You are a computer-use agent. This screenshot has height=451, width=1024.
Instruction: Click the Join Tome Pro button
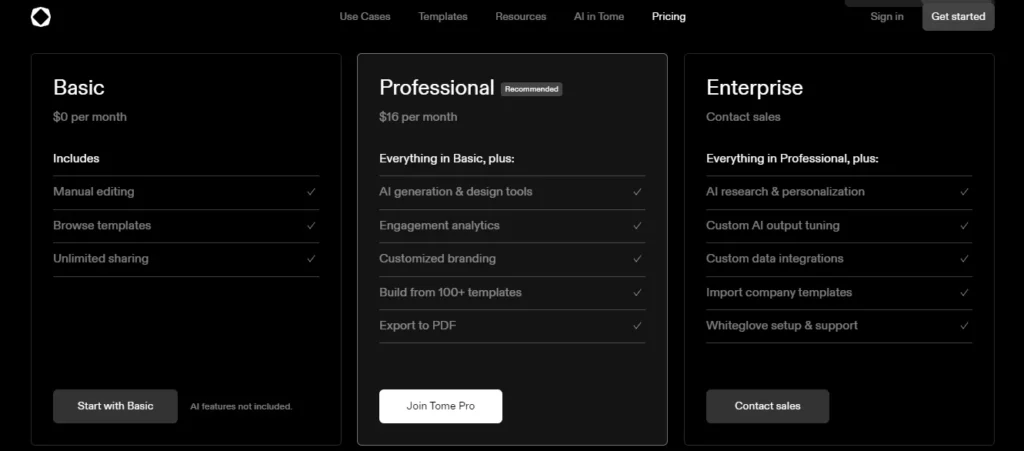pos(441,406)
